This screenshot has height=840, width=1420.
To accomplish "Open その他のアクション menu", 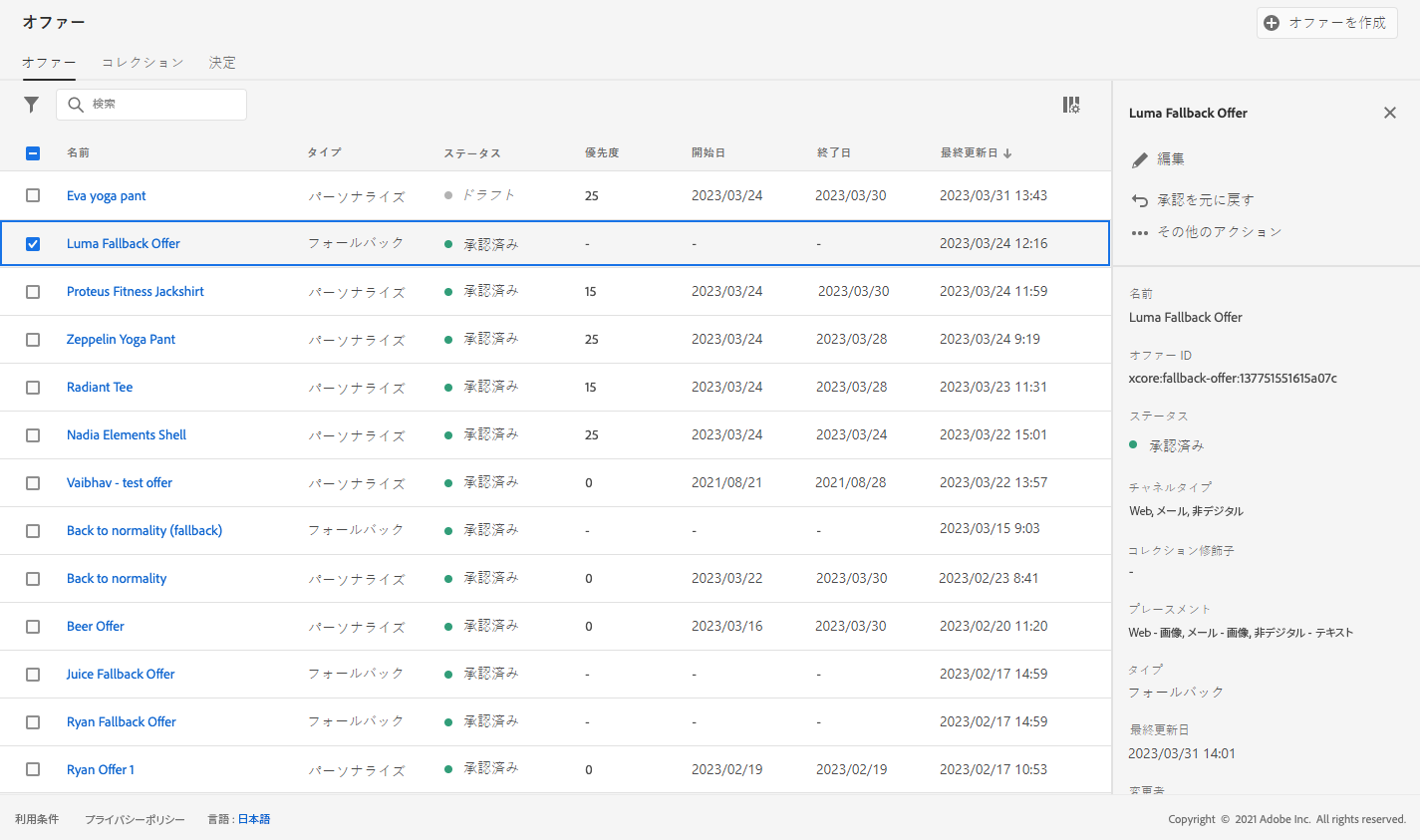I will 1220,232.
